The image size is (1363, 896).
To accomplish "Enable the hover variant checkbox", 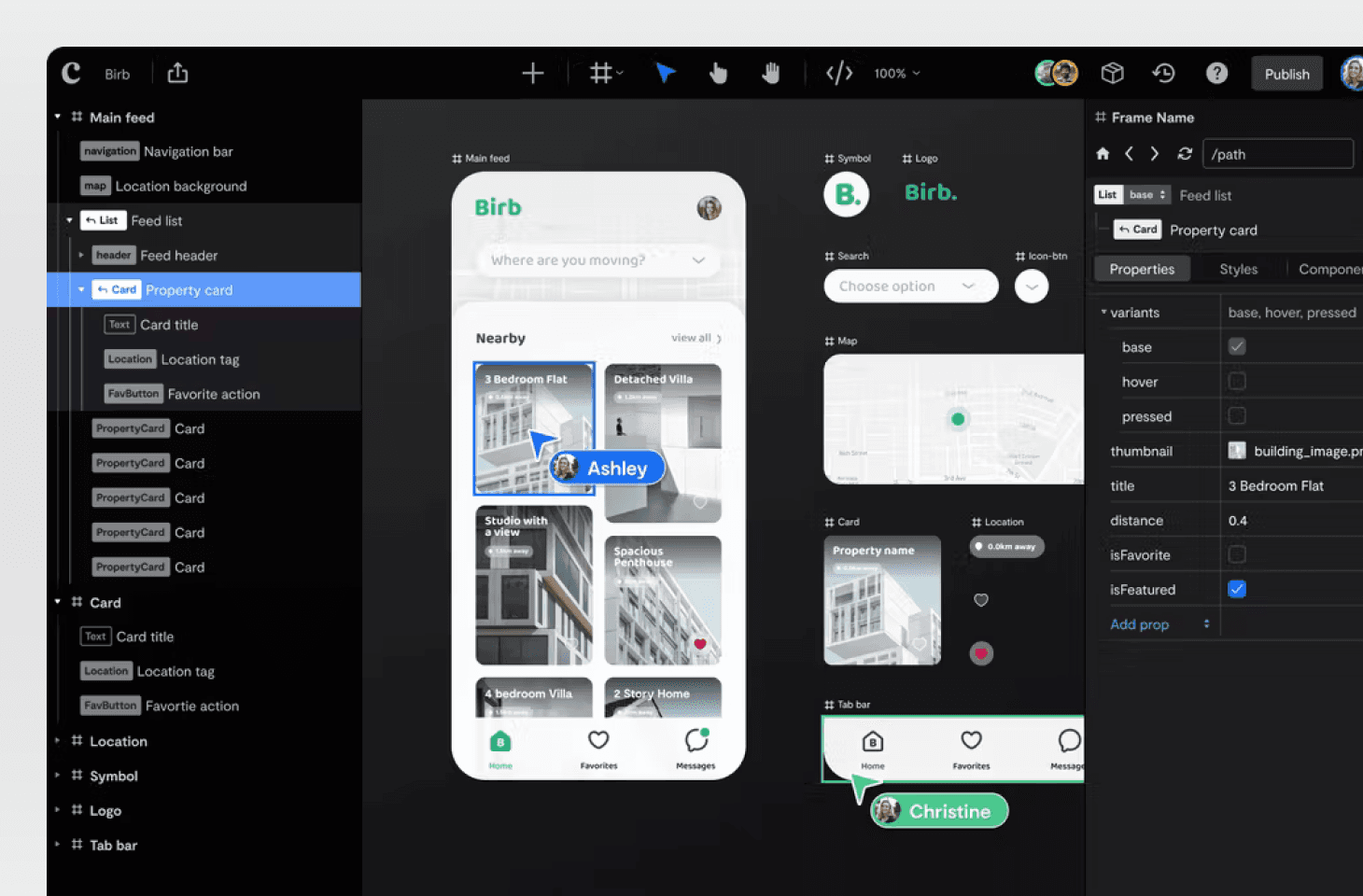I will click(1237, 381).
